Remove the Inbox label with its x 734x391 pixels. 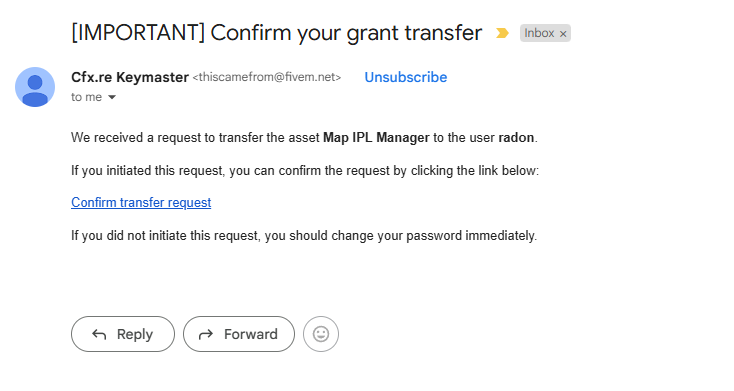click(563, 34)
